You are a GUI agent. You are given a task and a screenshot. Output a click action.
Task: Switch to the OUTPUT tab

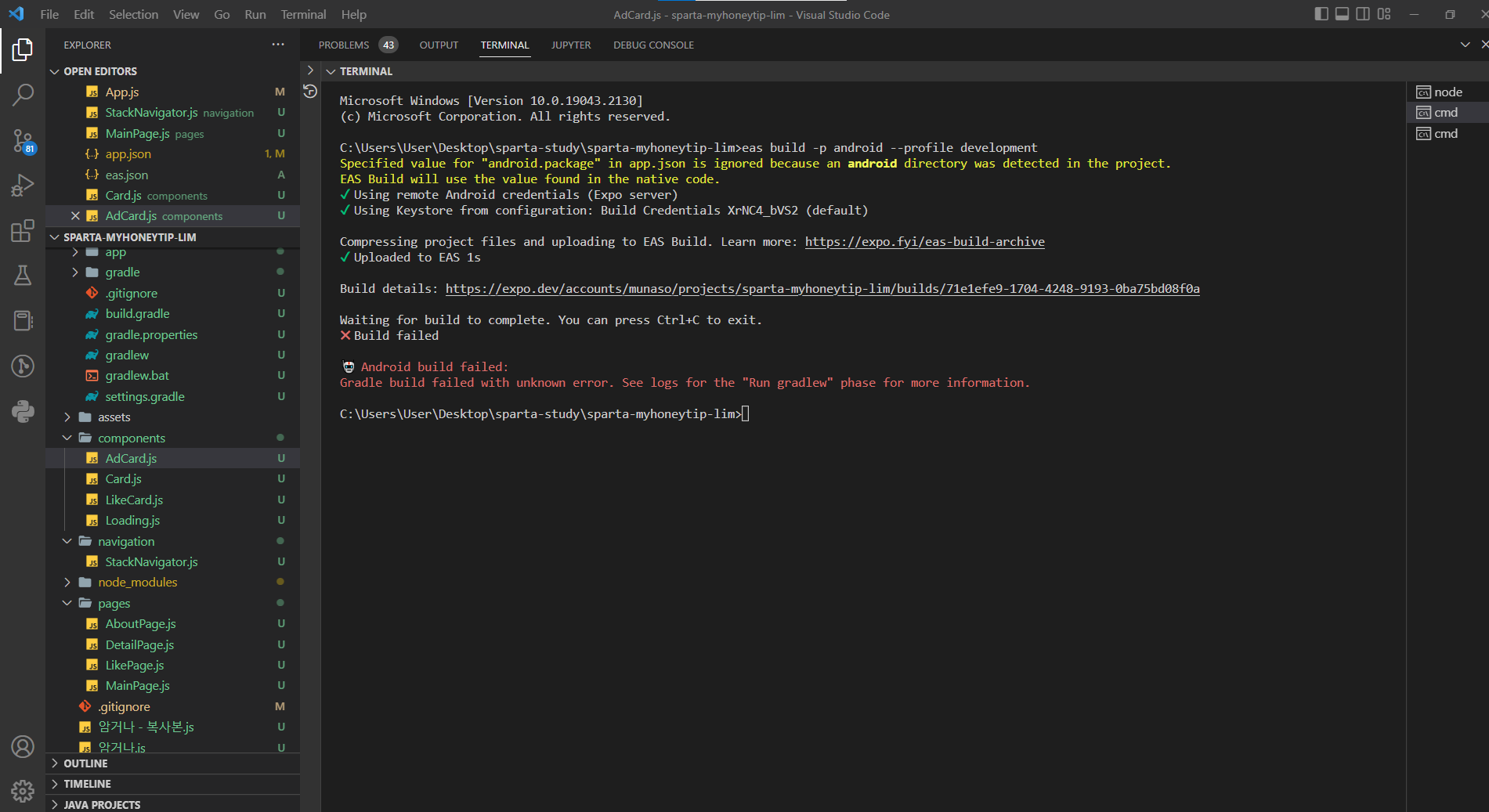point(439,45)
